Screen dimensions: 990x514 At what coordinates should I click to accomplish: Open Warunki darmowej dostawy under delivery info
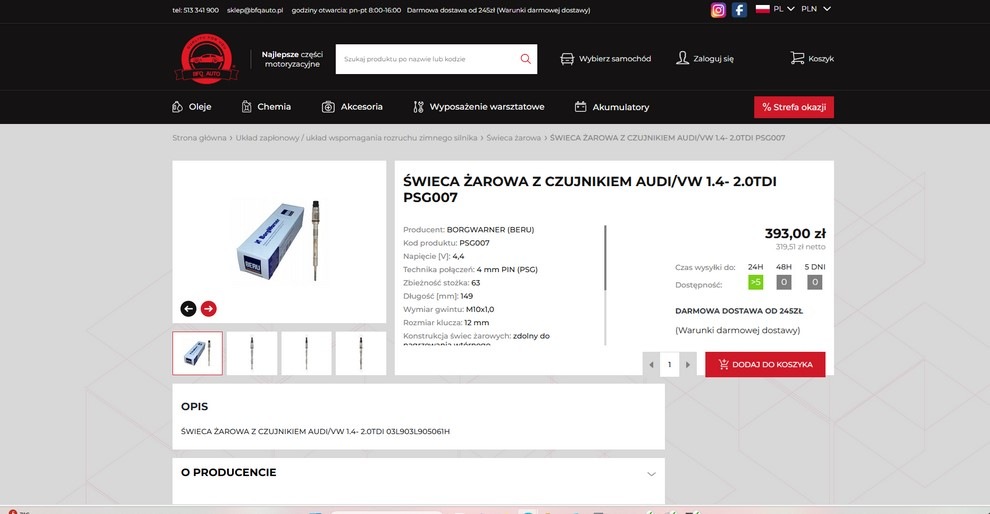(x=737, y=330)
